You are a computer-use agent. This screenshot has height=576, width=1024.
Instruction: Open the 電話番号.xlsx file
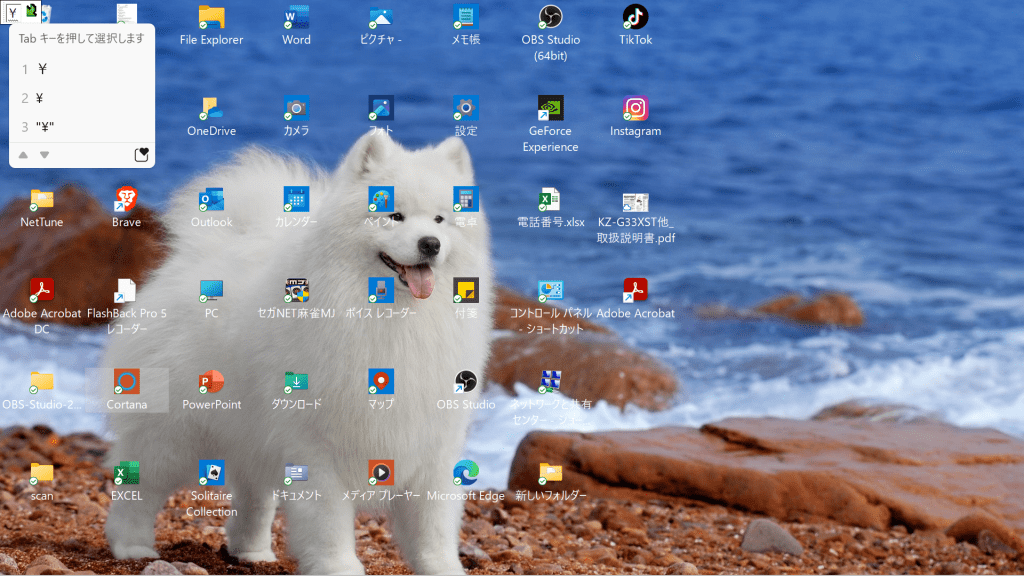550,200
